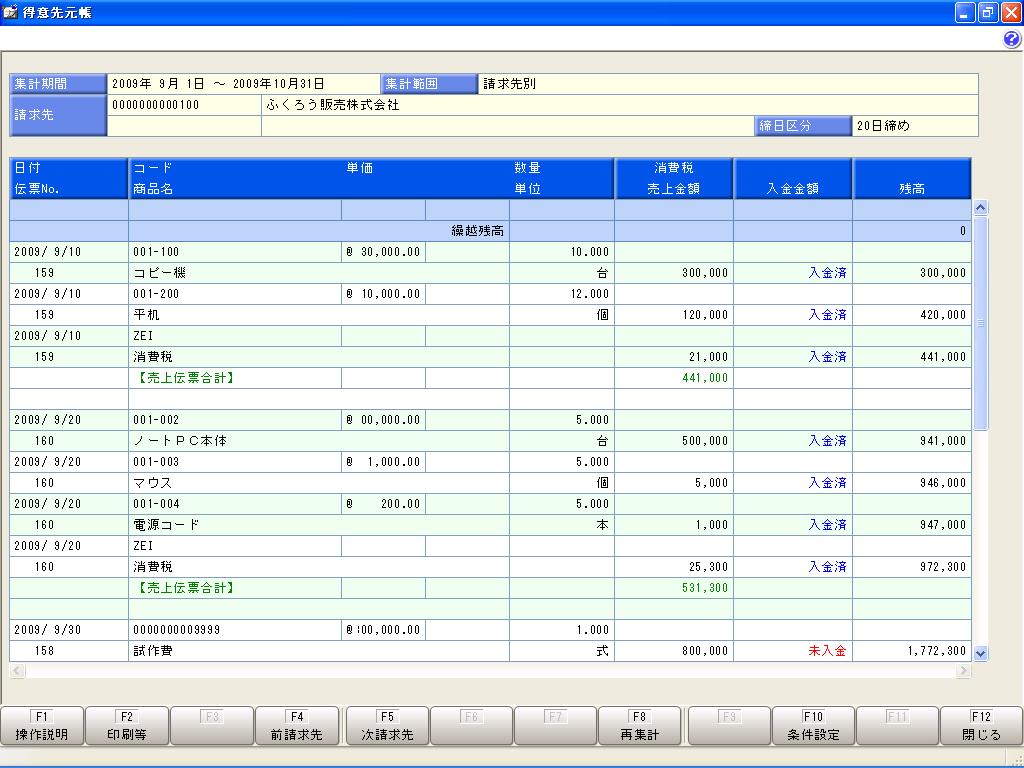Viewport: 1024px width, 768px height.
Task: Click the 日付 伝票No. column header
Action: pos(69,178)
